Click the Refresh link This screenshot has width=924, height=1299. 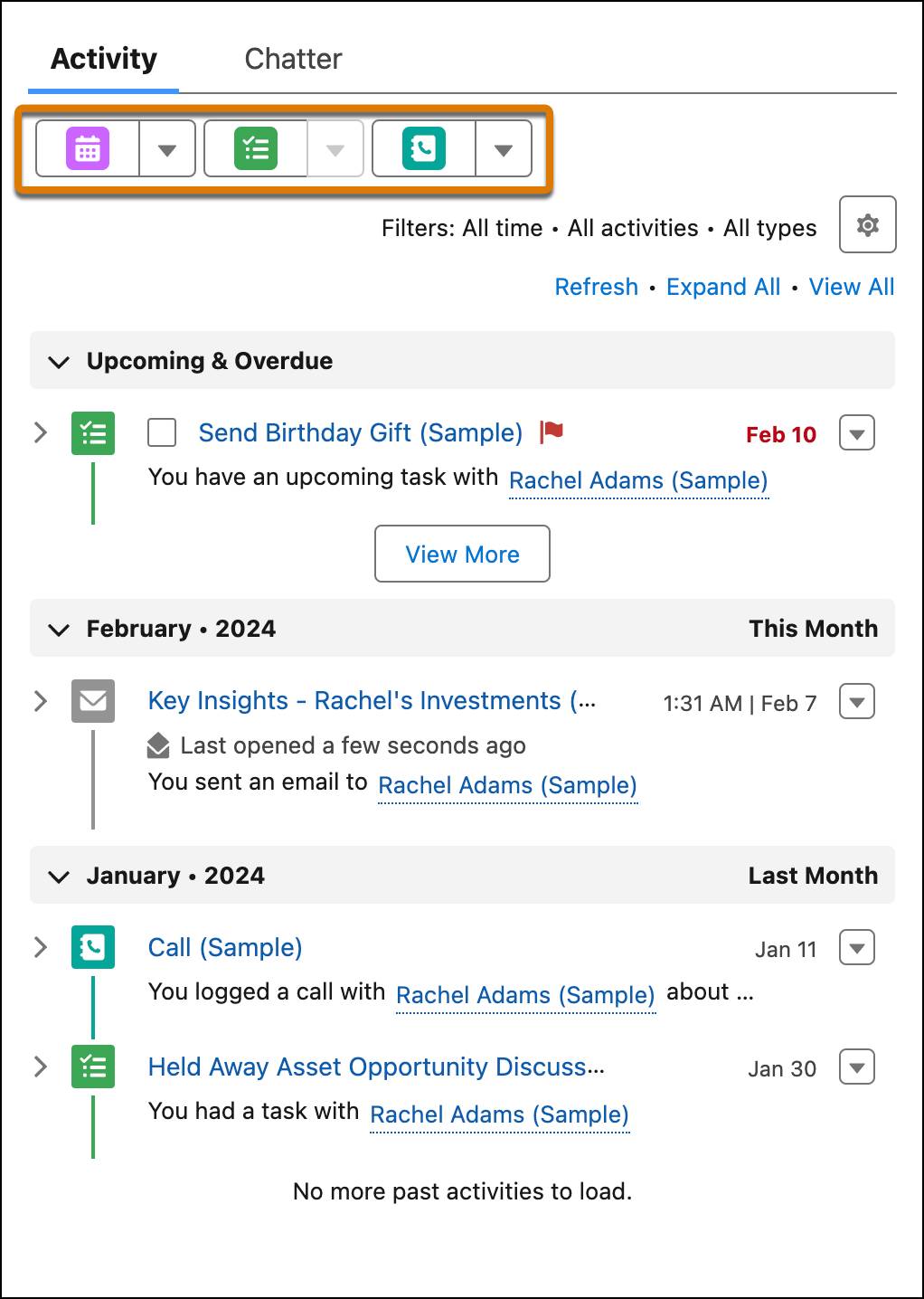click(597, 286)
